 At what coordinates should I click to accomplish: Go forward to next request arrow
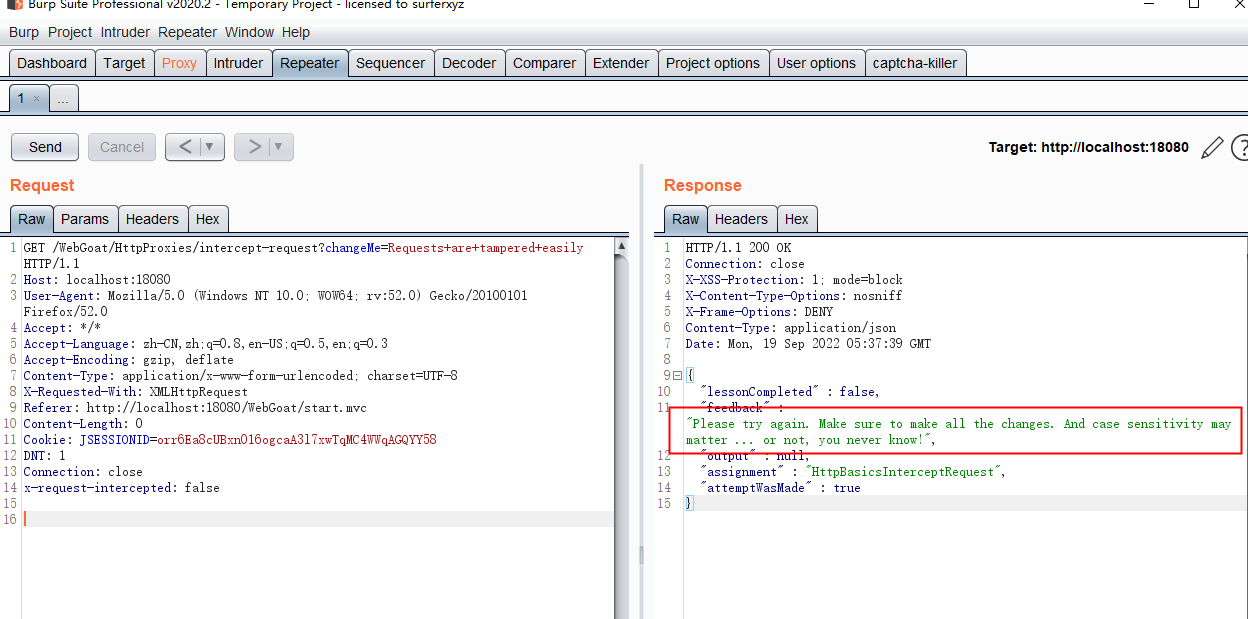tap(255, 147)
